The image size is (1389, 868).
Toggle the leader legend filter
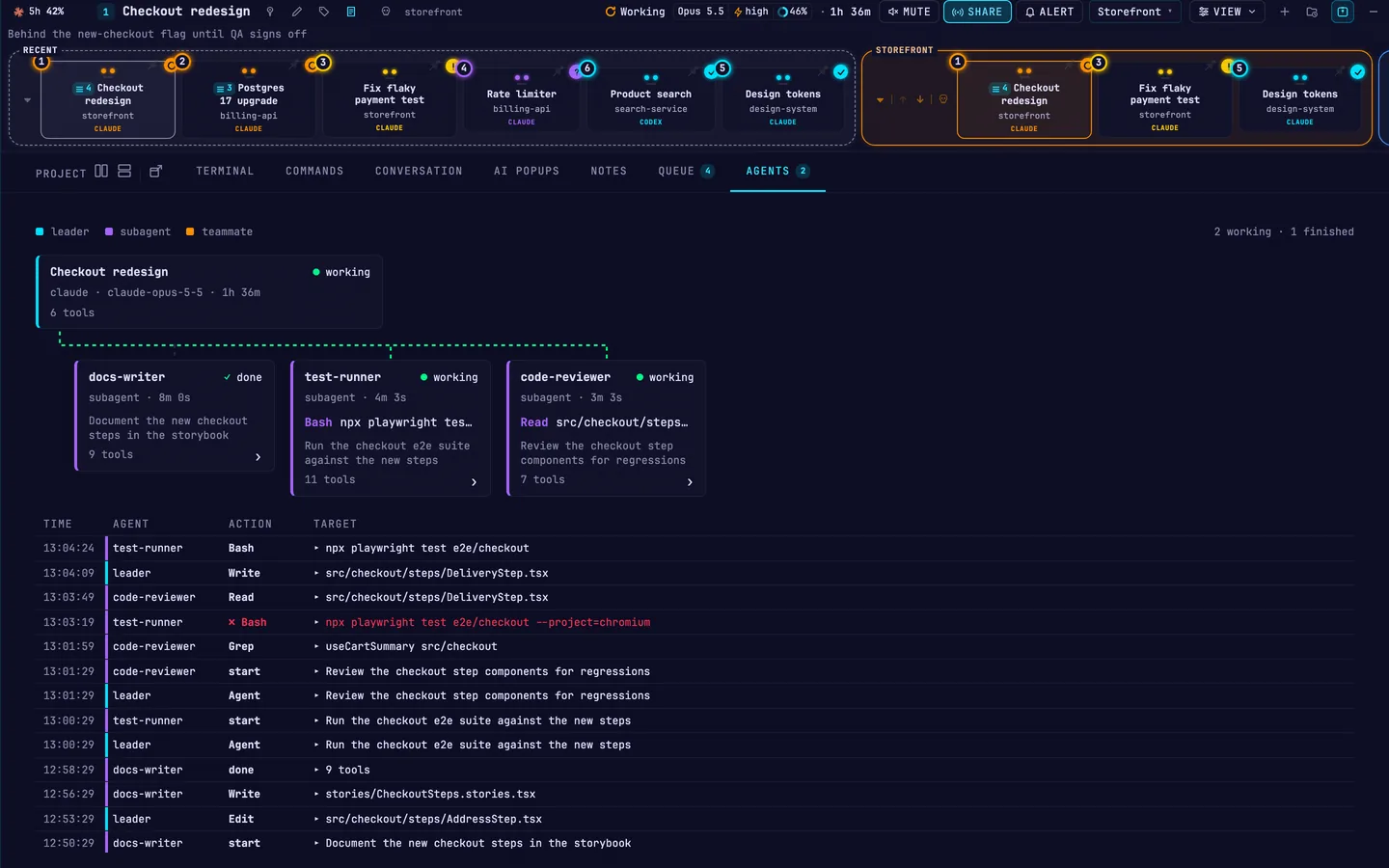click(x=62, y=231)
